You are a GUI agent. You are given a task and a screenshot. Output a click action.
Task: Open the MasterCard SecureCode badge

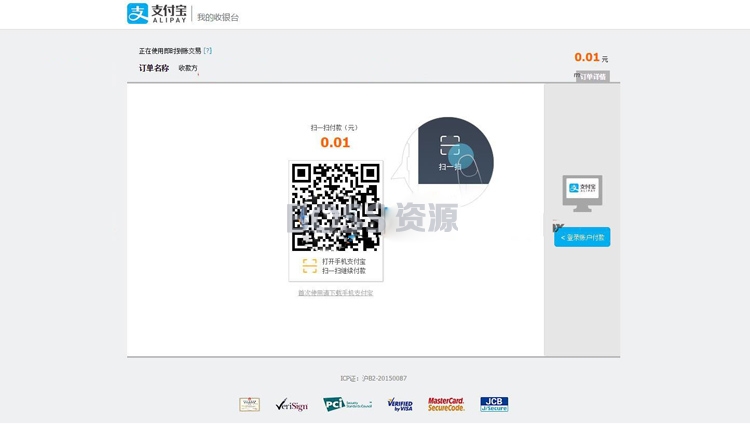click(x=446, y=404)
